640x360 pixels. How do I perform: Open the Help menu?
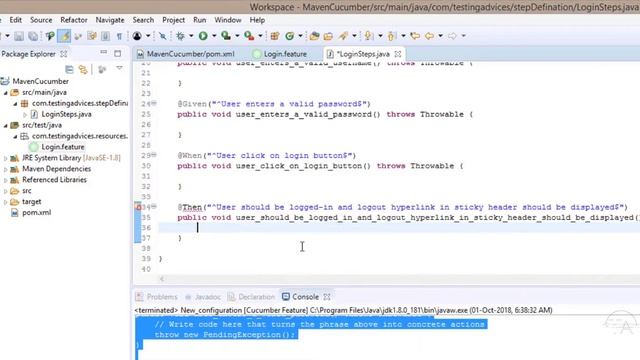(257, 20)
